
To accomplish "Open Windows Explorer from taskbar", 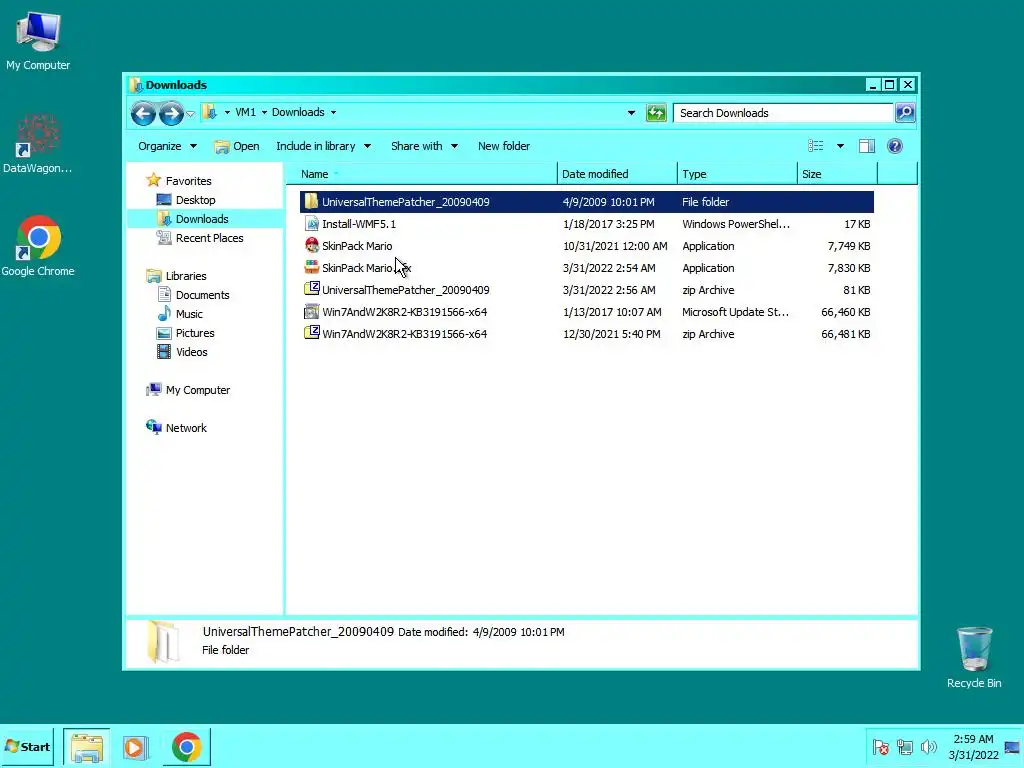I will click(x=87, y=747).
